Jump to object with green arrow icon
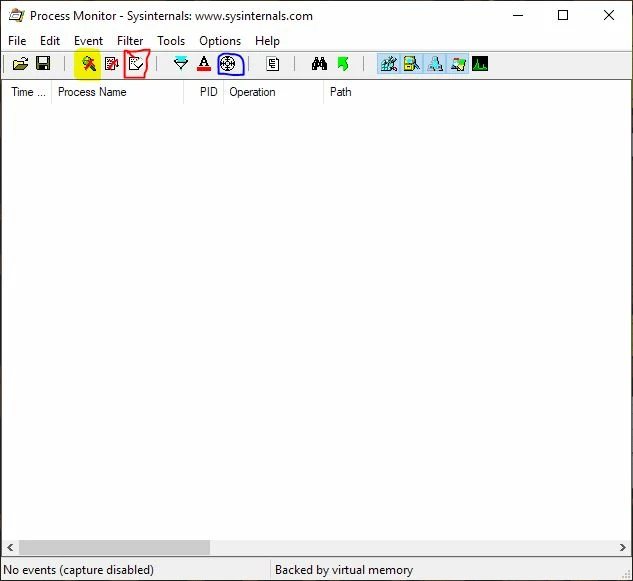Viewport: 633px width, 581px height. click(x=343, y=64)
